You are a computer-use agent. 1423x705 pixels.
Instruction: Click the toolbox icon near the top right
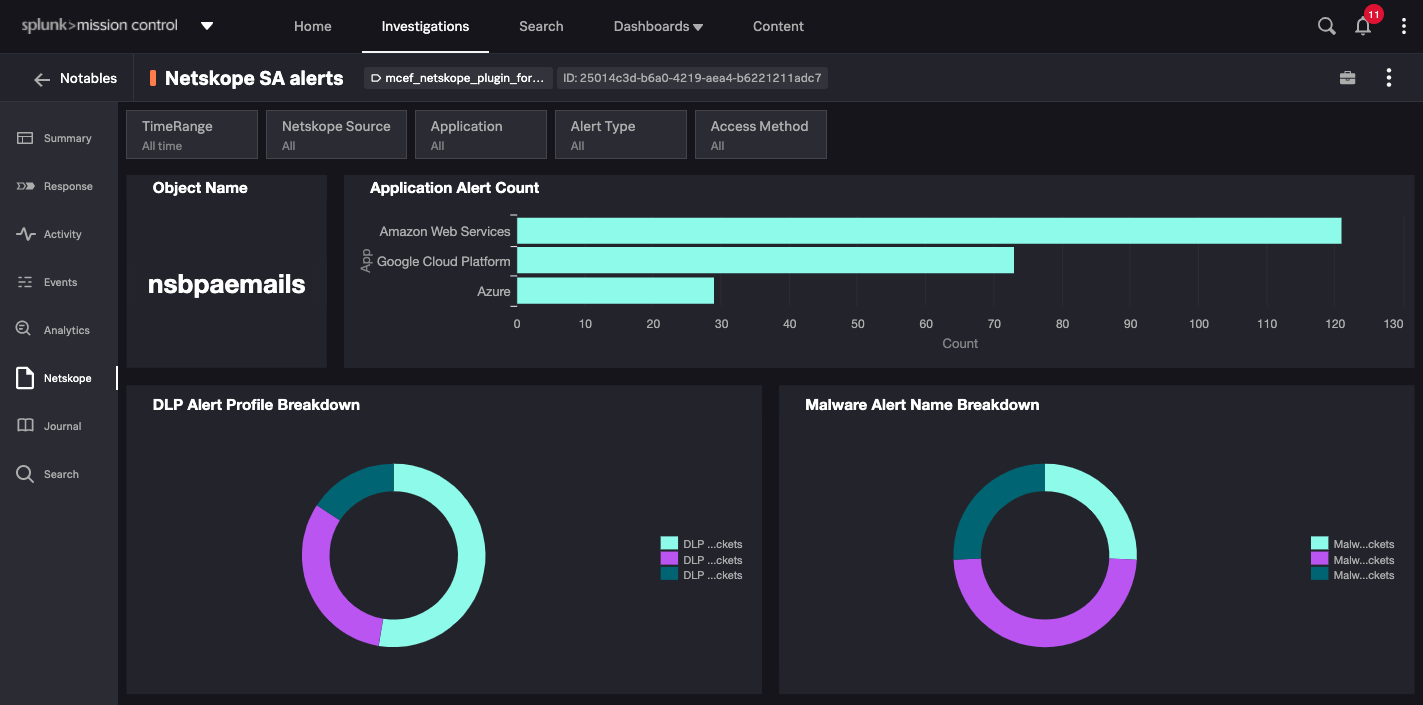1347,77
